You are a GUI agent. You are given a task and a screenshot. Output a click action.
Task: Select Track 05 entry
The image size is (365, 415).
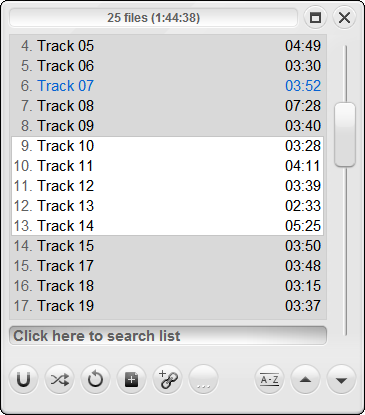pyautogui.click(x=167, y=46)
